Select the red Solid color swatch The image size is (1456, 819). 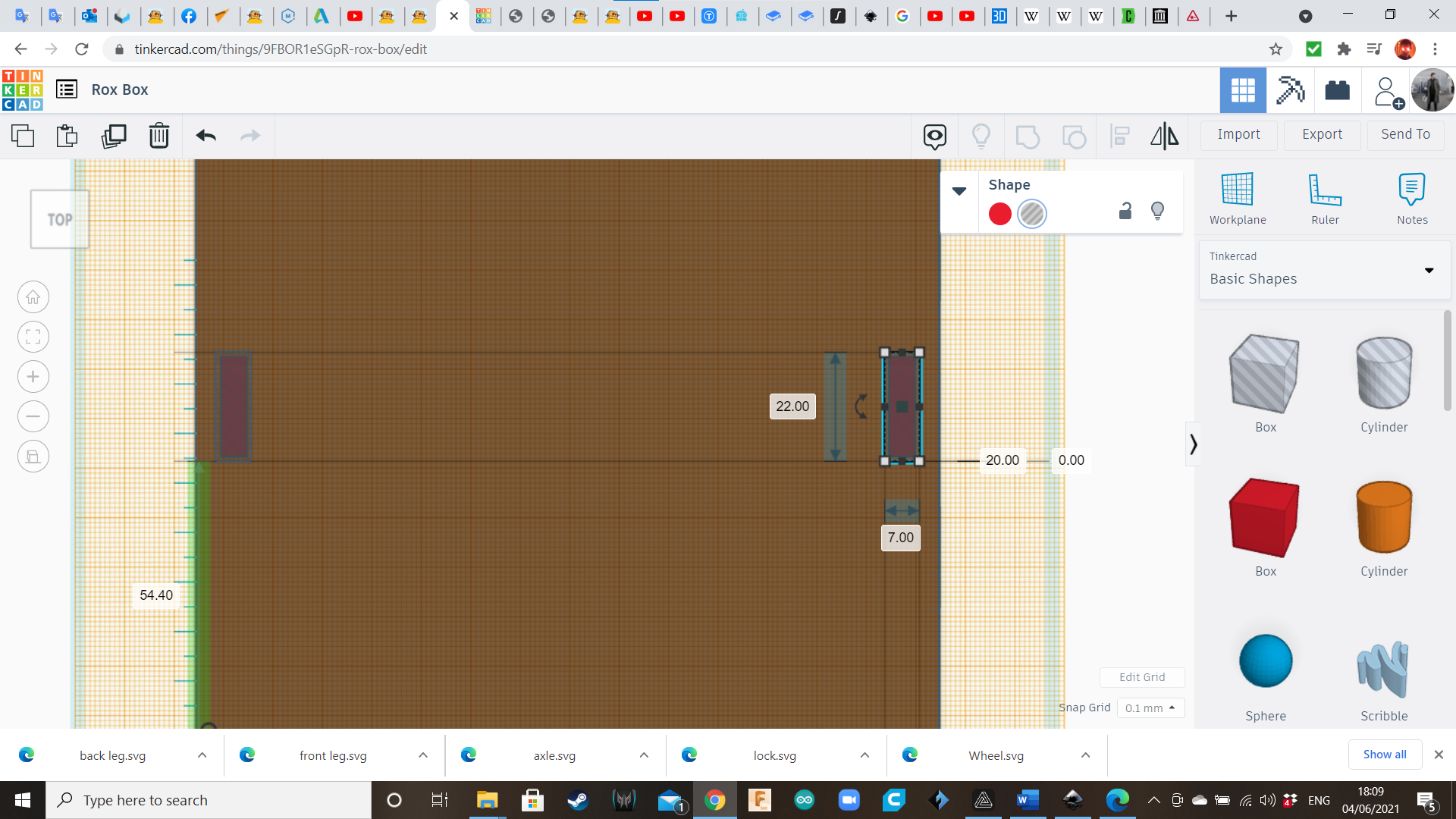(x=999, y=214)
